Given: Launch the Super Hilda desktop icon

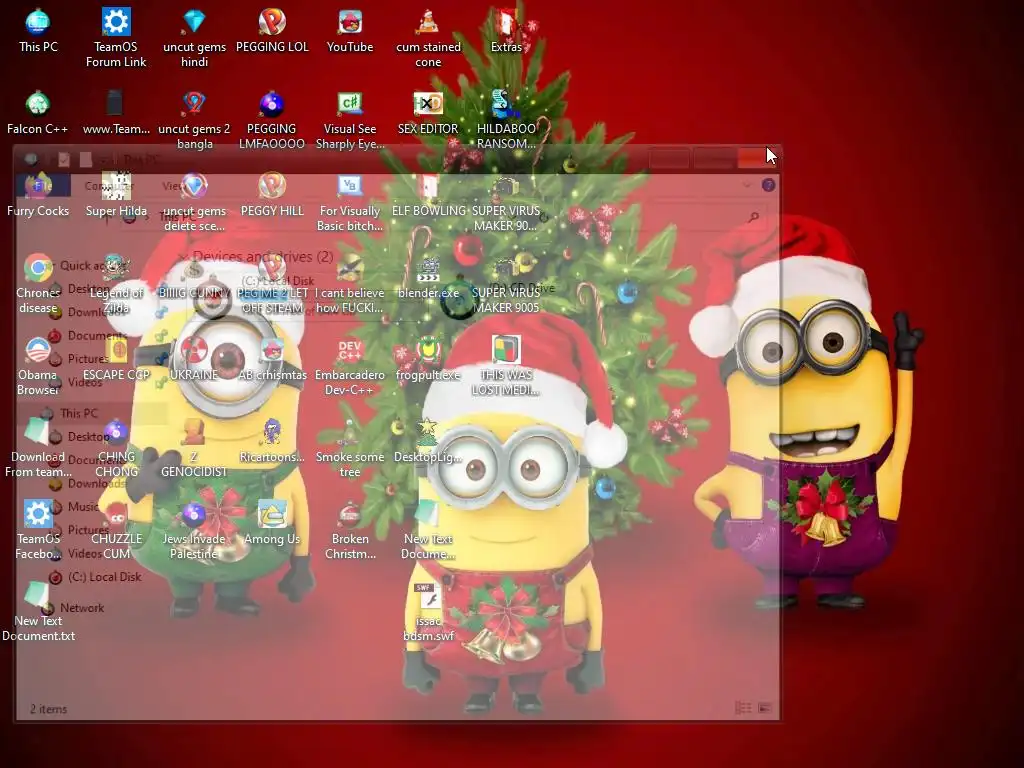Looking at the screenshot, I should [116, 195].
